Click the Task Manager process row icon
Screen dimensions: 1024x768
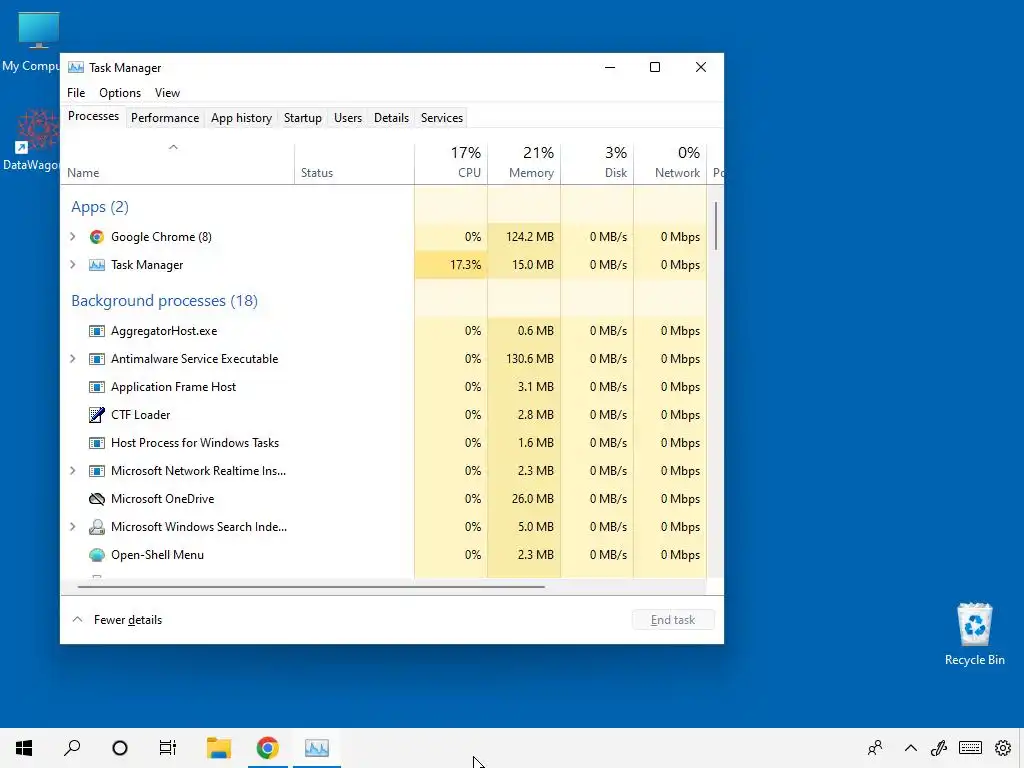click(97, 265)
